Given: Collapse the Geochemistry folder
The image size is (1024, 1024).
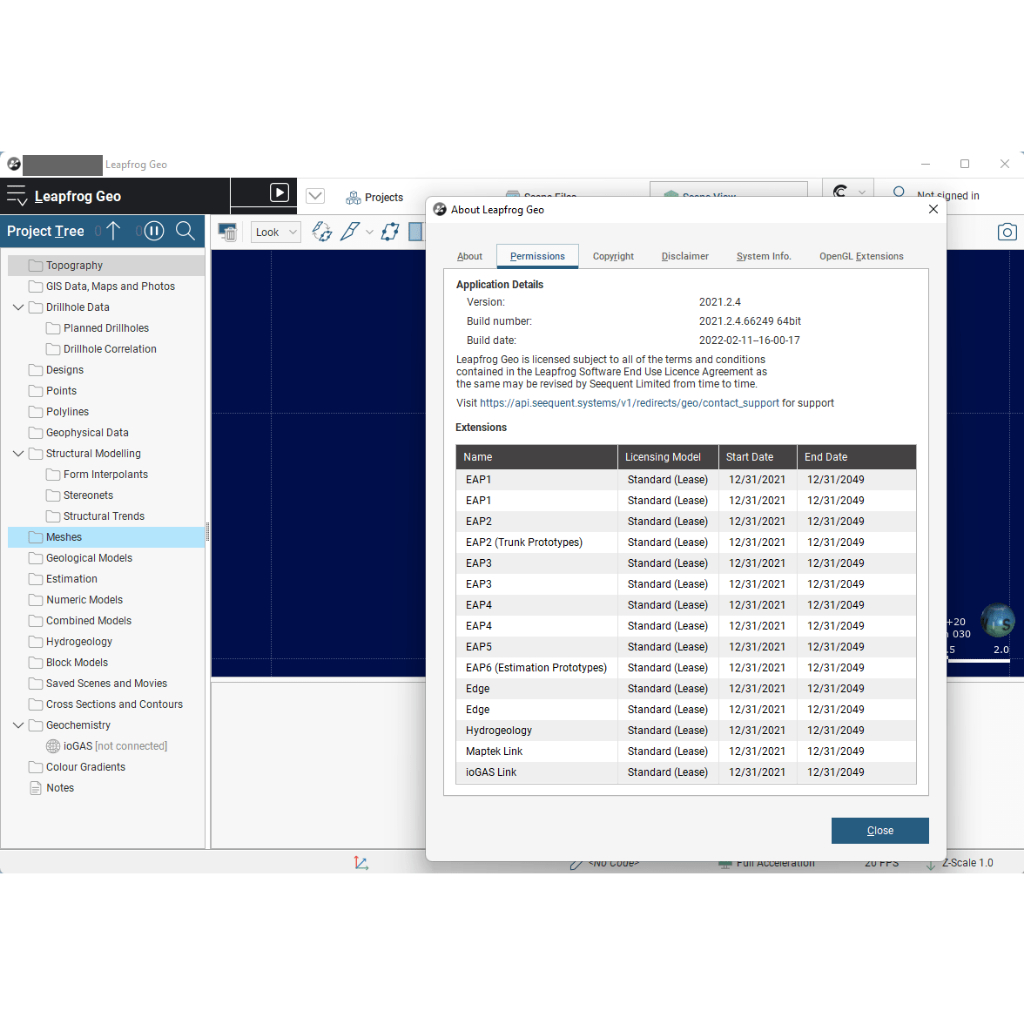Looking at the screenshot, I should click(18, 725).
